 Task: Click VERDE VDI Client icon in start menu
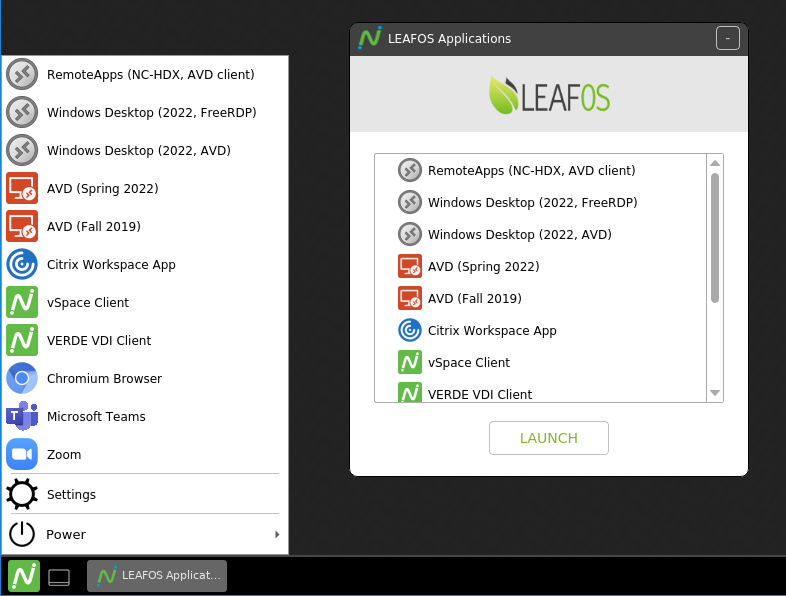(22, 340)
